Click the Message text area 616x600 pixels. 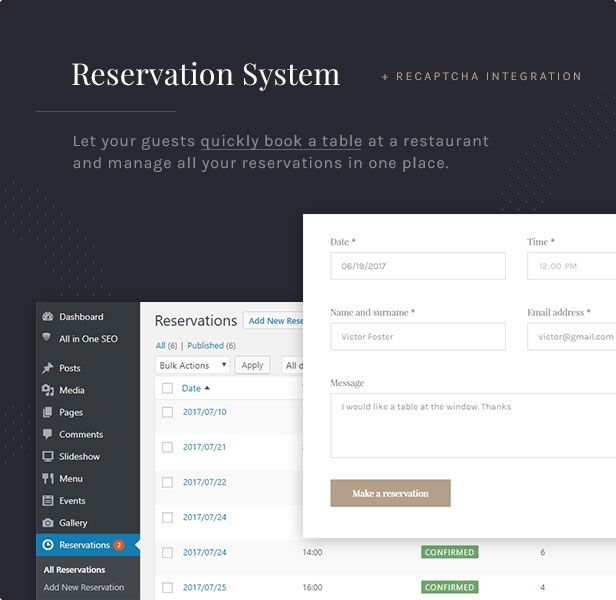coord(473,425)
